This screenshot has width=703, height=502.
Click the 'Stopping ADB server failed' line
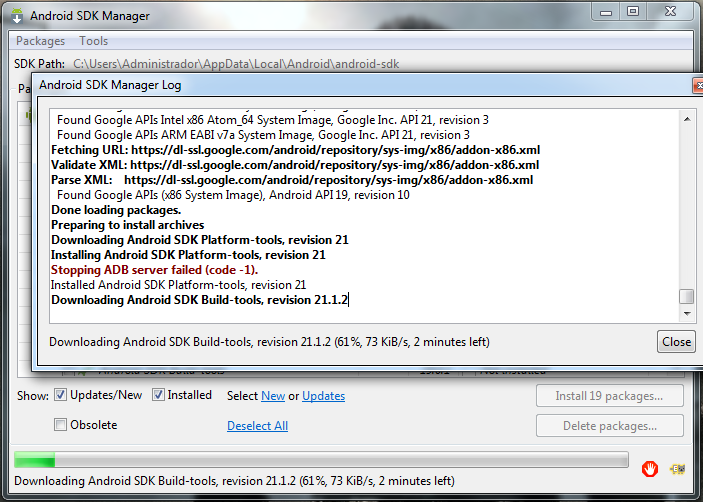tap(154, 270)
